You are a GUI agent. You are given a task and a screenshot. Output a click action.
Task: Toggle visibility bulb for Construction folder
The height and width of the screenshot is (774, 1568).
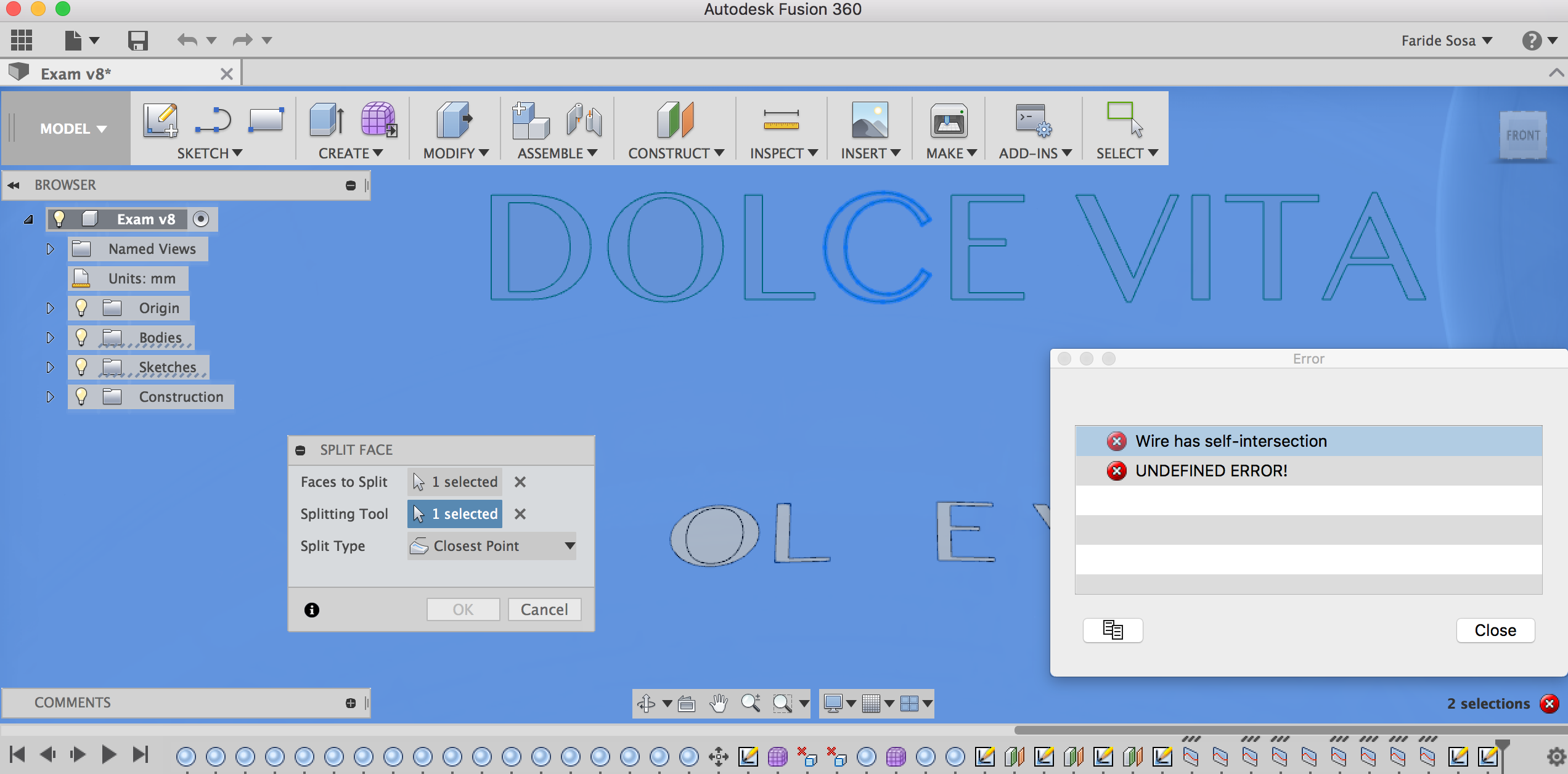click(81, 396)
